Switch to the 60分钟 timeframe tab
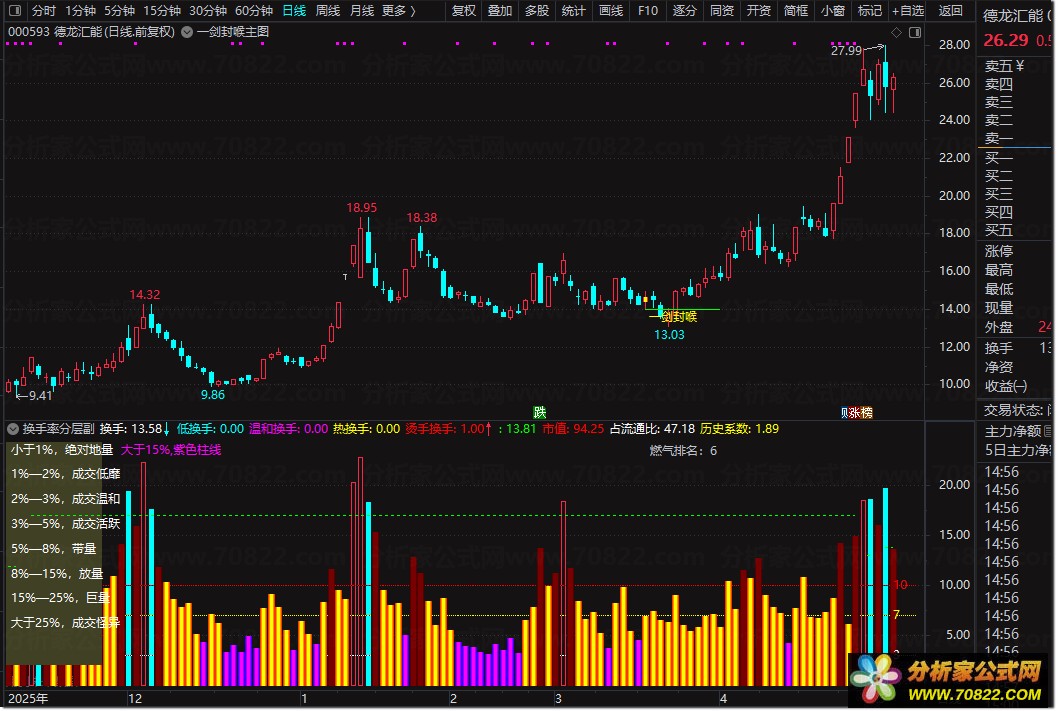 (254, 11)
